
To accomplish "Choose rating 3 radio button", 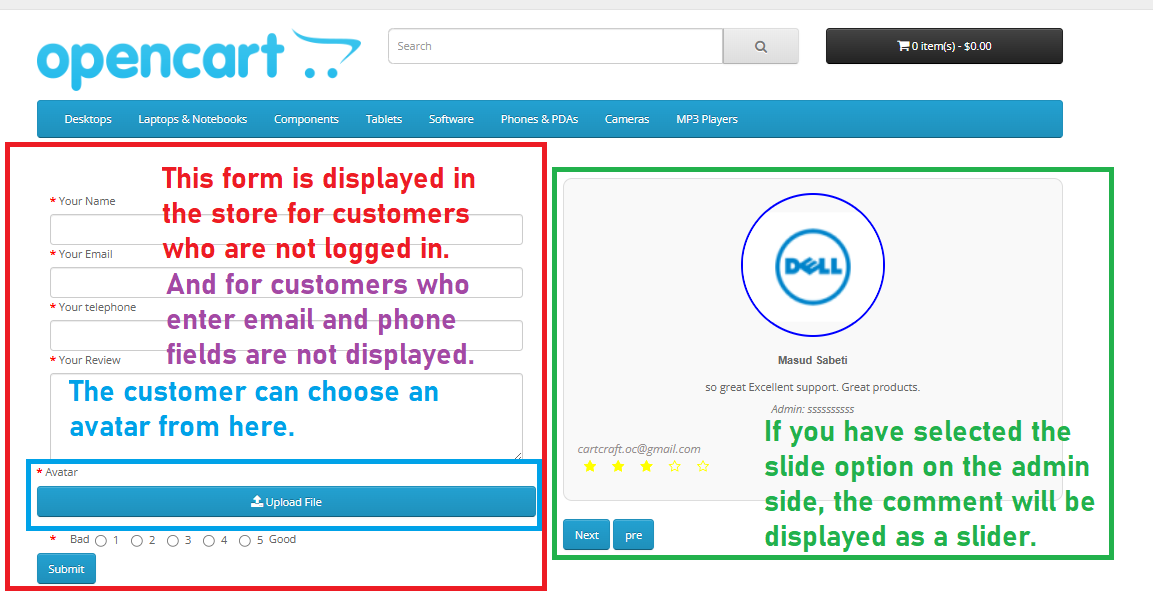I will [x=173, y=541].
